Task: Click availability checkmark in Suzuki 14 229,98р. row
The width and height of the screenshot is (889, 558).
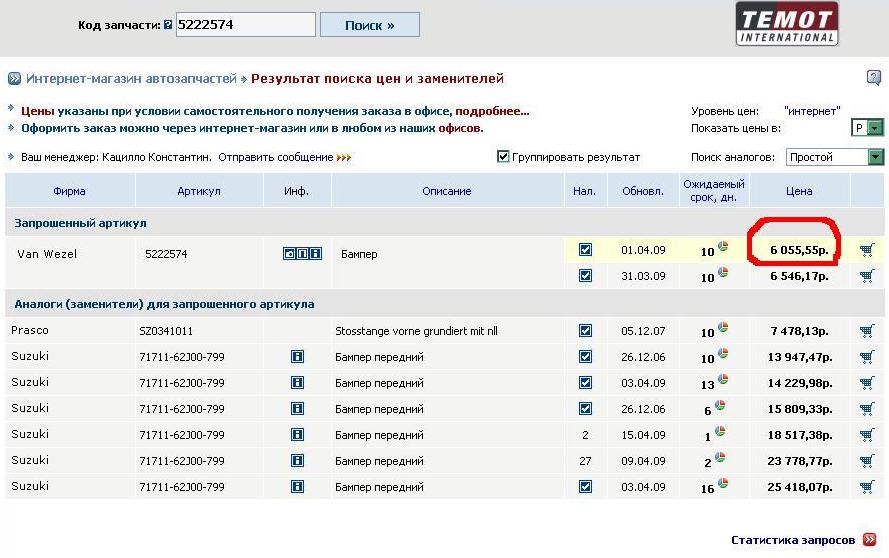Action: (585, 383)
